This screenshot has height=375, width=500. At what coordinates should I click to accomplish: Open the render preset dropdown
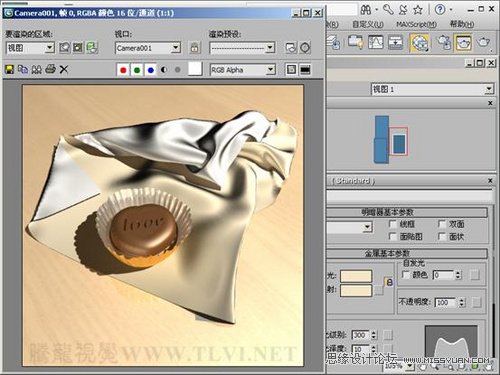242,48
